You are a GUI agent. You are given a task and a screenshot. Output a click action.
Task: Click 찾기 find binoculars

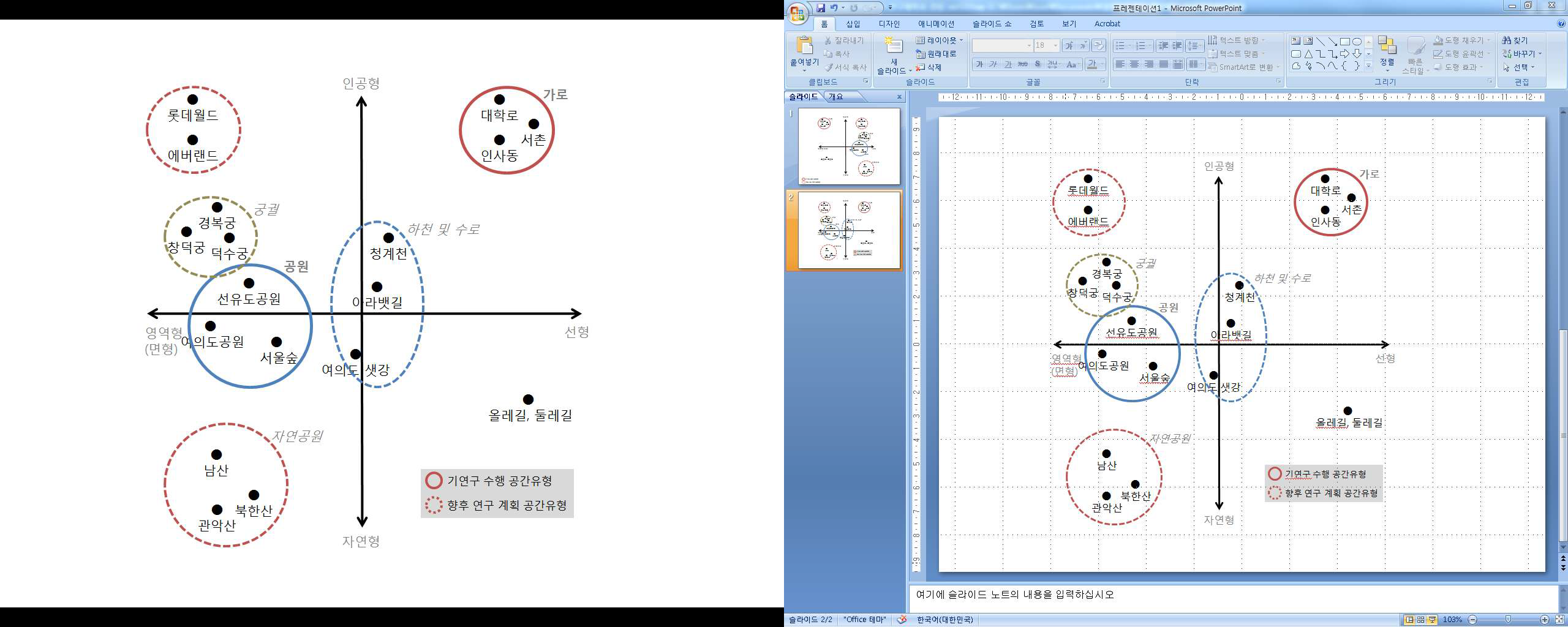[1515, 40]
